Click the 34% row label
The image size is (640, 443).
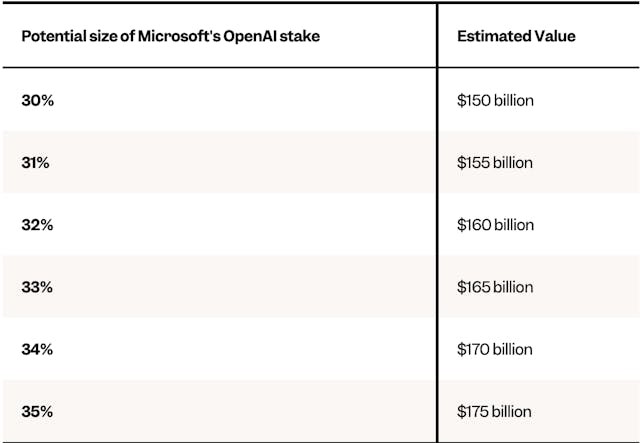point(37,349)
